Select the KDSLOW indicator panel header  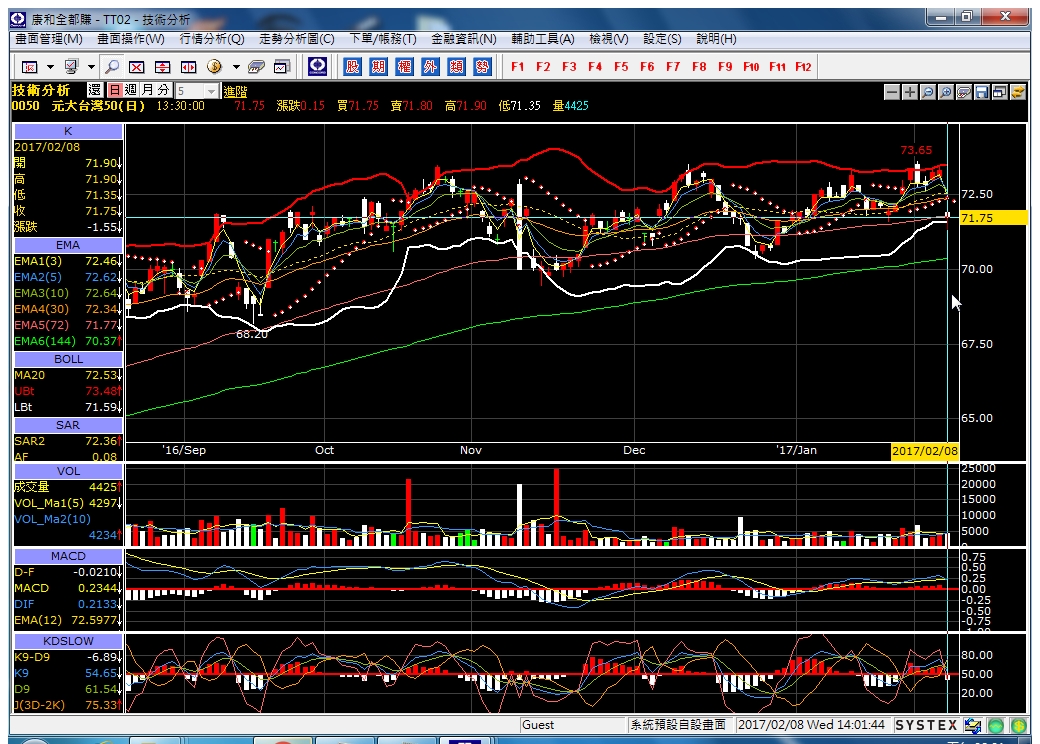pyautogui.click(x=68, y=641)
